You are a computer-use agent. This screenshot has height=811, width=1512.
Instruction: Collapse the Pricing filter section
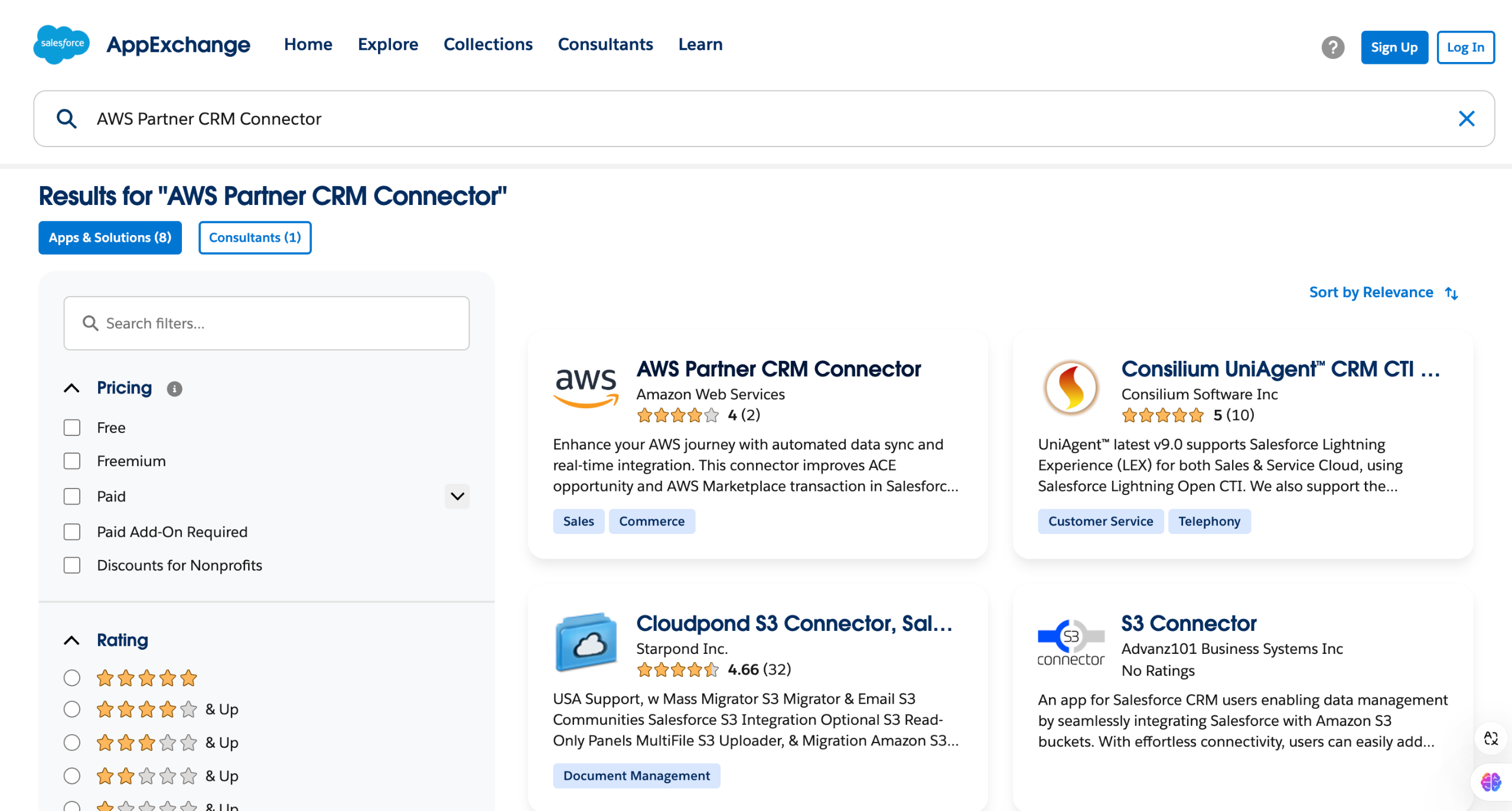[71, 388]
